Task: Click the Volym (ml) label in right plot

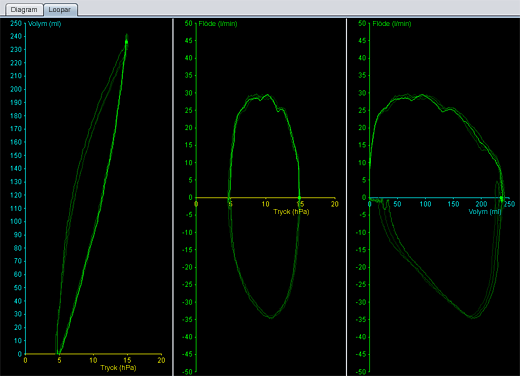Action: [485, 212]
